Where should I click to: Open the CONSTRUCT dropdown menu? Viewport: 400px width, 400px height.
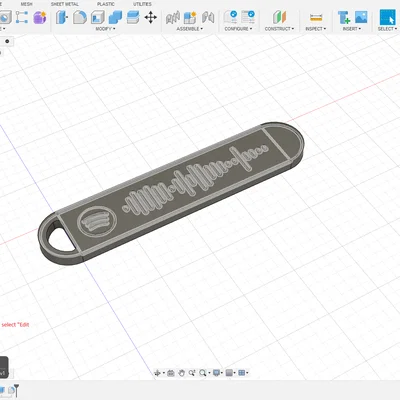(279, 29)
